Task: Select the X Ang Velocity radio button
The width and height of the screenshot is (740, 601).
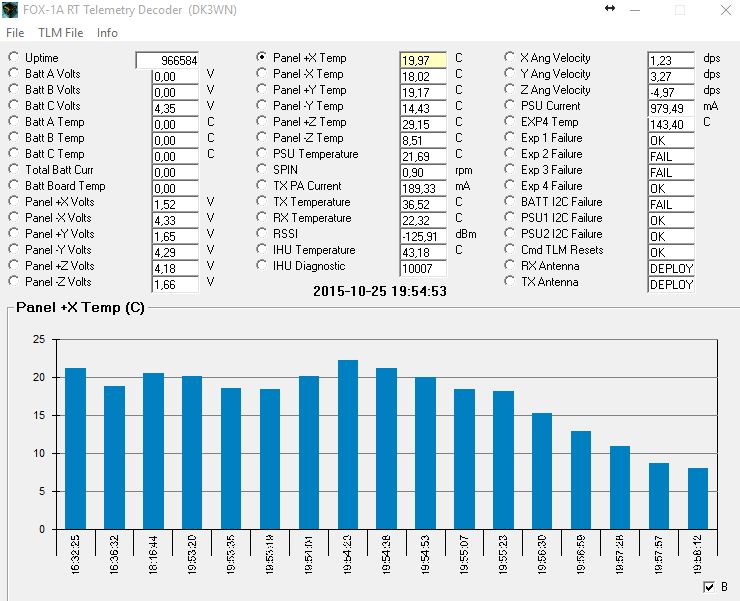Action: [x=509, y=57]
